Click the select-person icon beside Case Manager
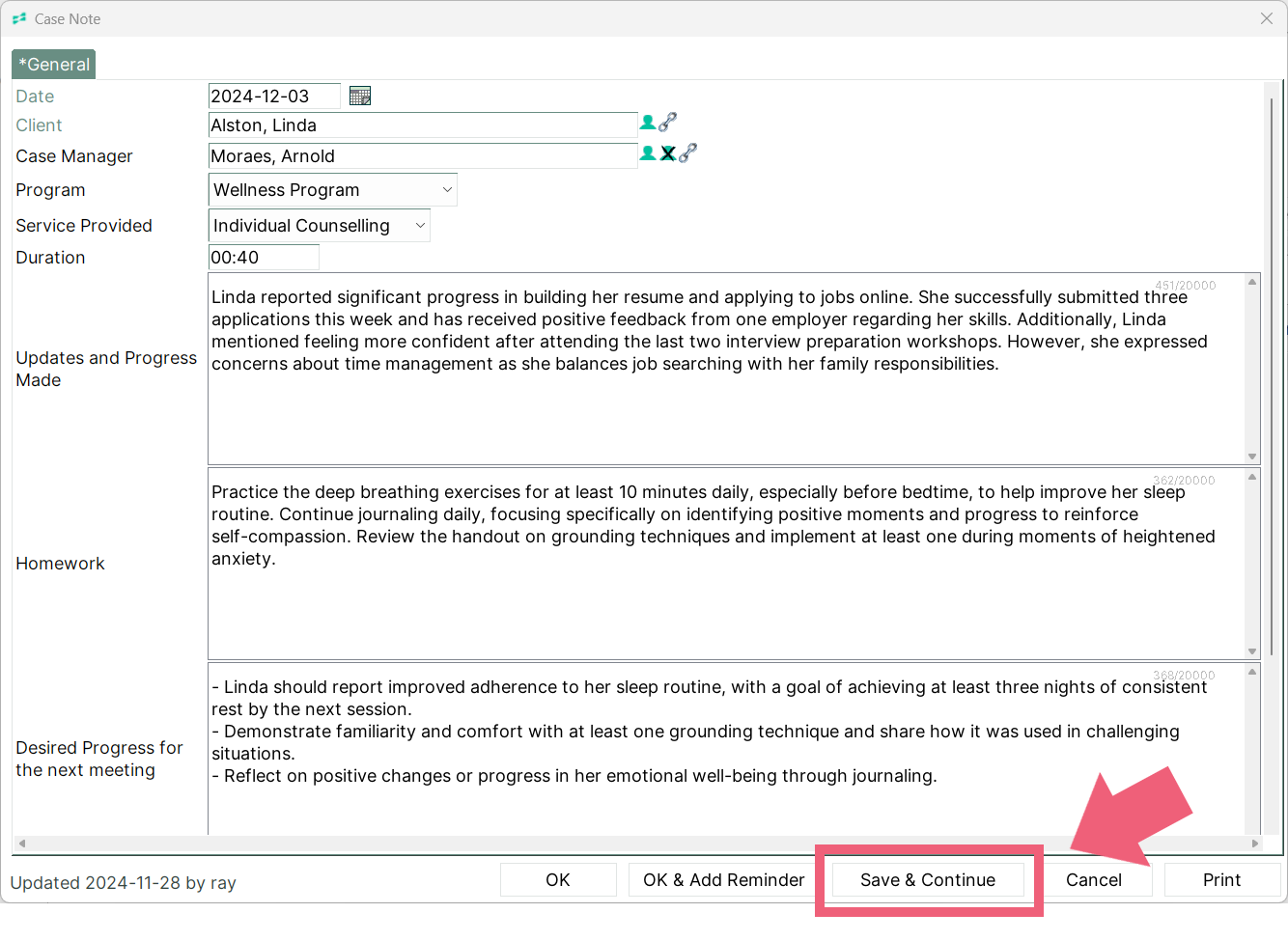 pyautogui.click(x=648, y=153)
